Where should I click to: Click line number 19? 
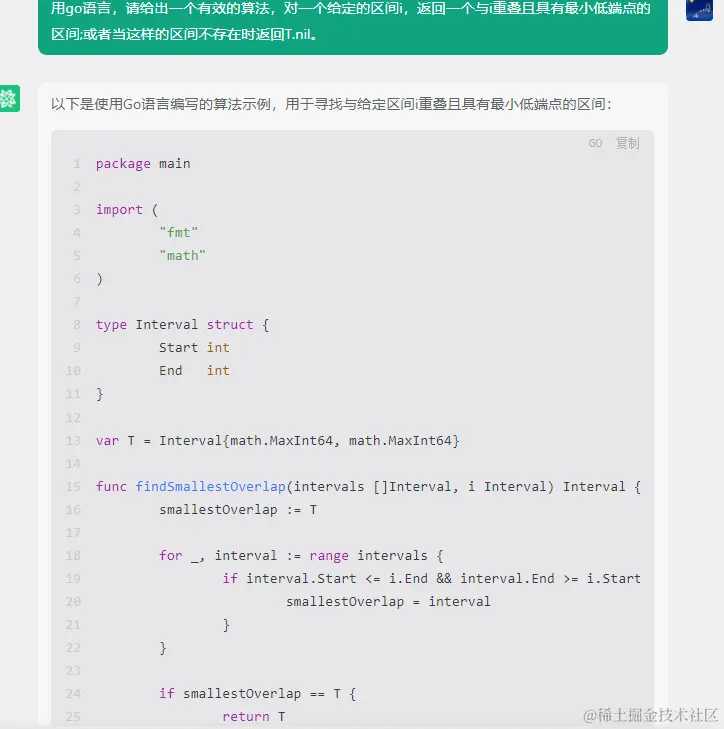point(73,578)
